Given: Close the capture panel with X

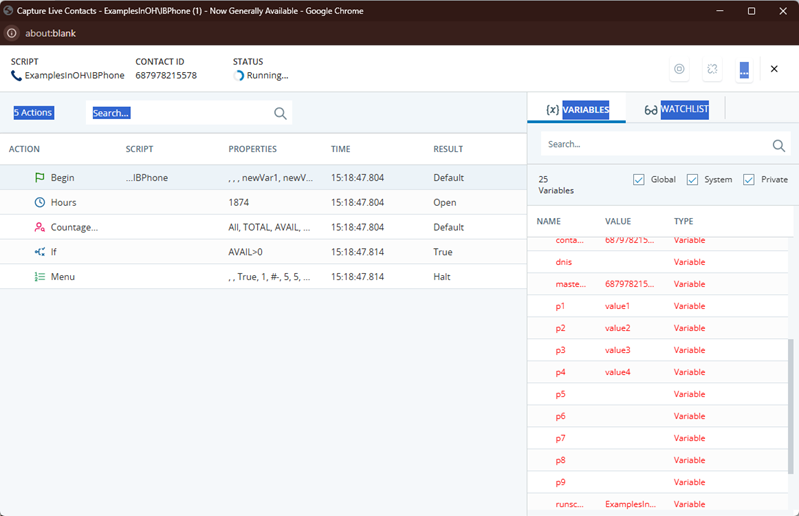Looking at the screenshot, I should coord(774,69).
